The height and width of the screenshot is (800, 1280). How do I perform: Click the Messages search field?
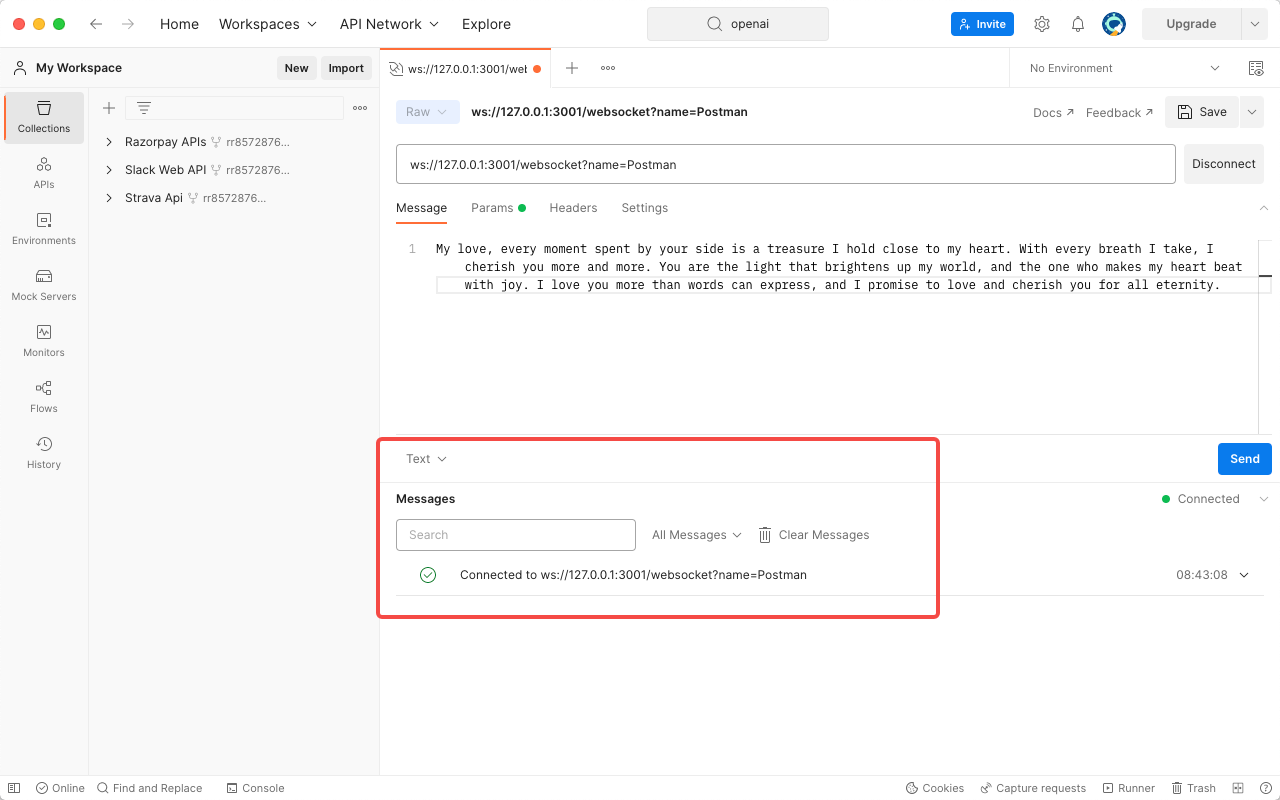tap(515, 534)
